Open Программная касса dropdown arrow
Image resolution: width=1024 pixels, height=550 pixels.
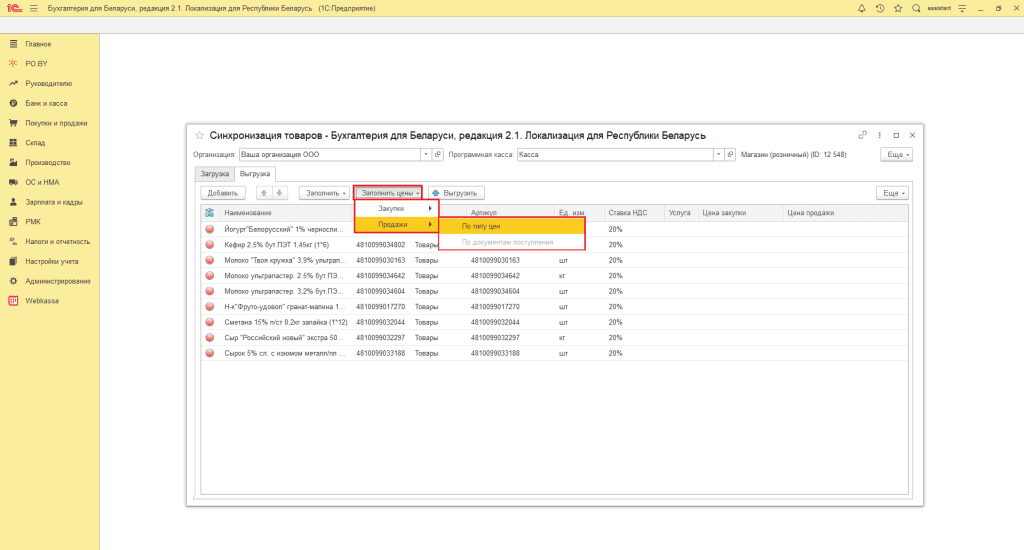[x=718, y=155]
